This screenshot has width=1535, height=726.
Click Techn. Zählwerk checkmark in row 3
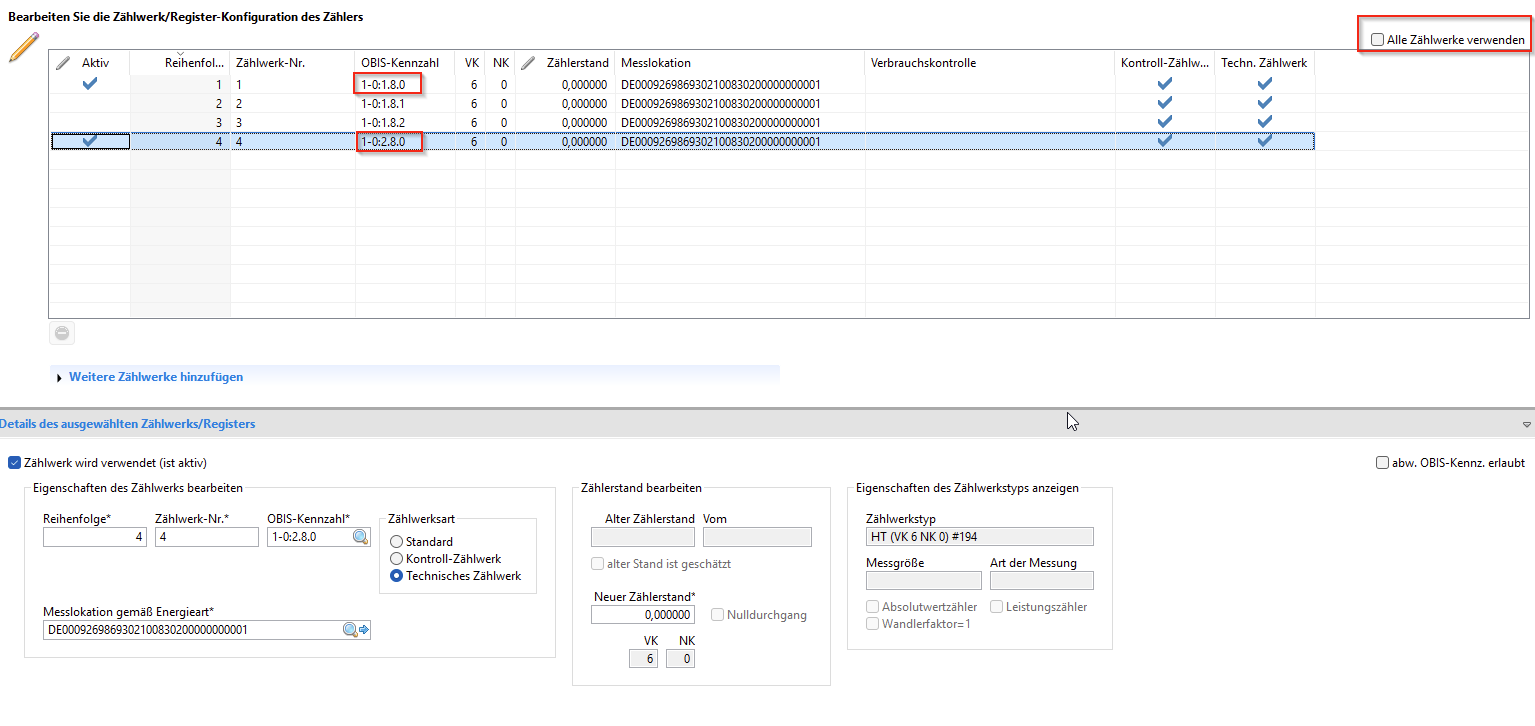[1264, 122]
